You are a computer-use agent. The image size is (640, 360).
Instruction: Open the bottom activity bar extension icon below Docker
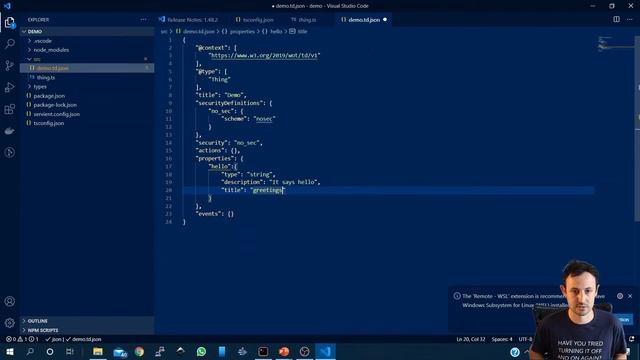[9, 152]
